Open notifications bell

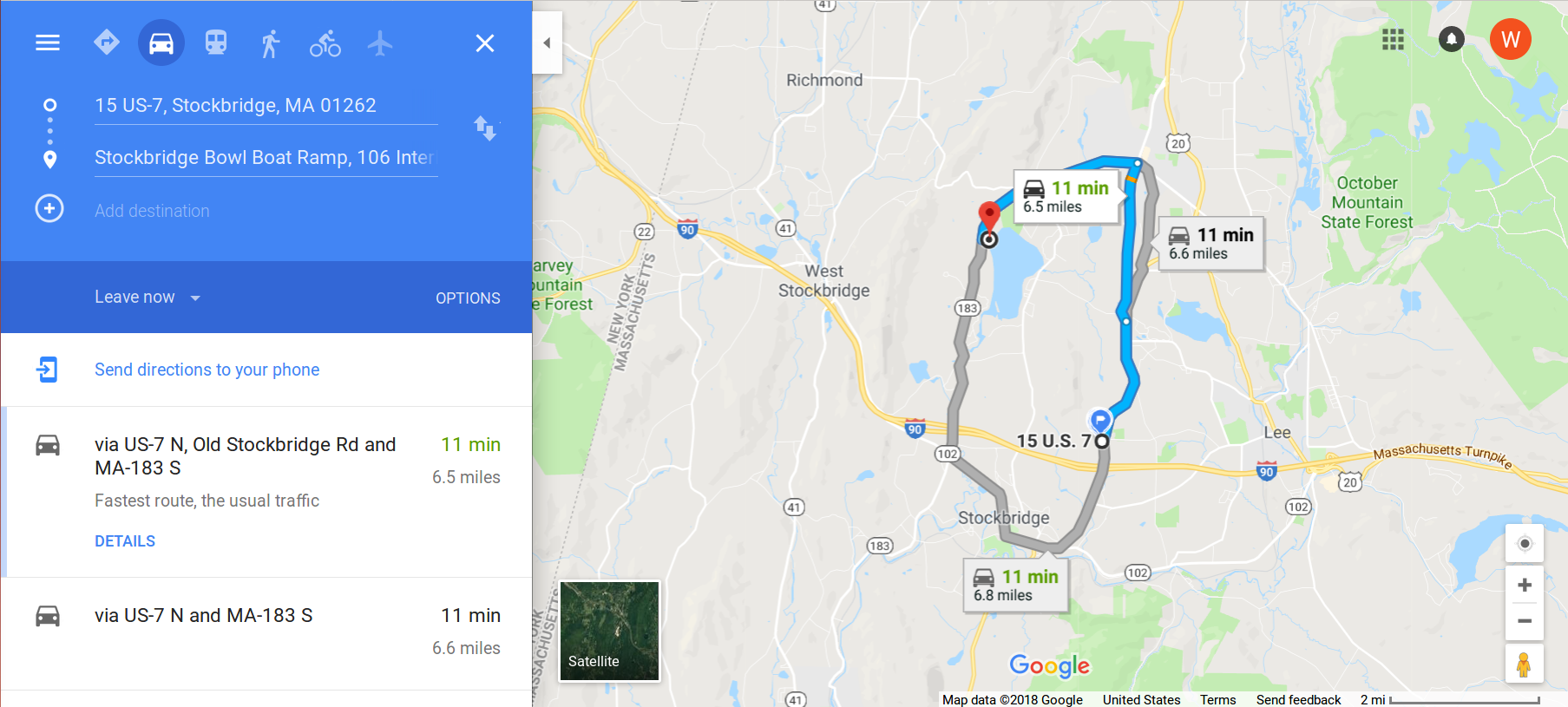point(1452,39)
